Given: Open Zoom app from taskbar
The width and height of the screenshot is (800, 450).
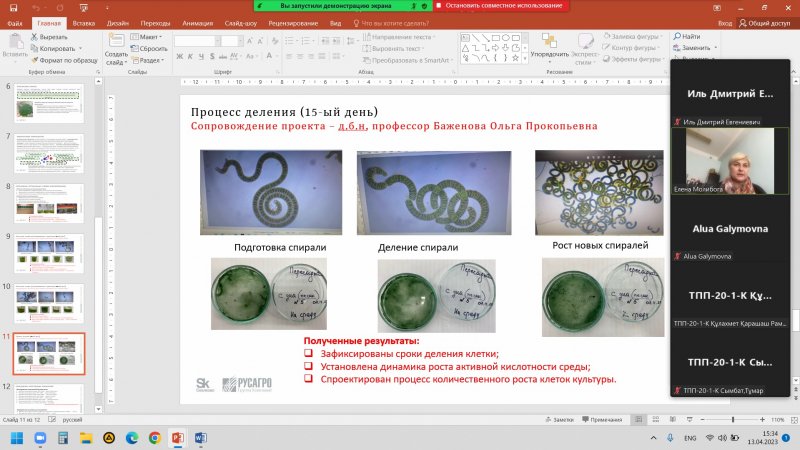Looking at the screenshot, I should click(40, 438).
